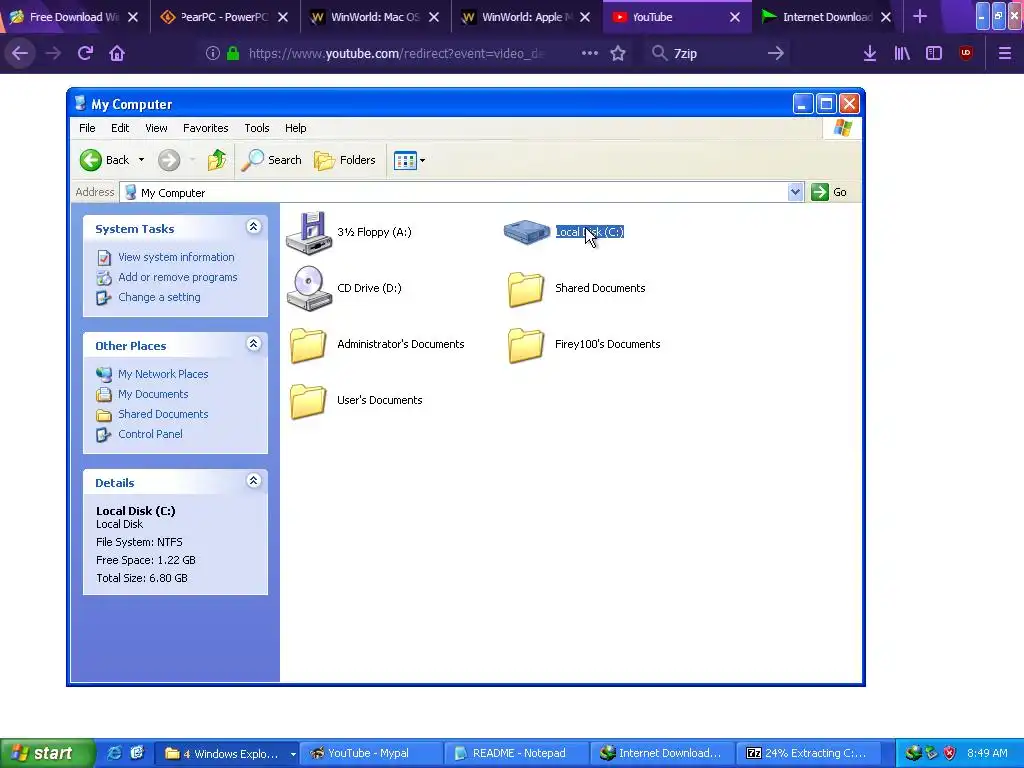Open the Back button history dropdown arrow
The image size is (1024, 768).
pyautogui.click(x=141, y=160)
